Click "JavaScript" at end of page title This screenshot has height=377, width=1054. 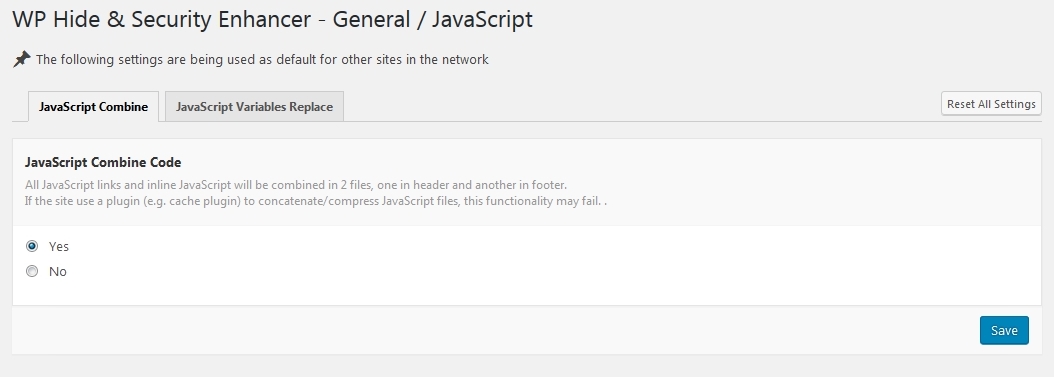(482, 19)
